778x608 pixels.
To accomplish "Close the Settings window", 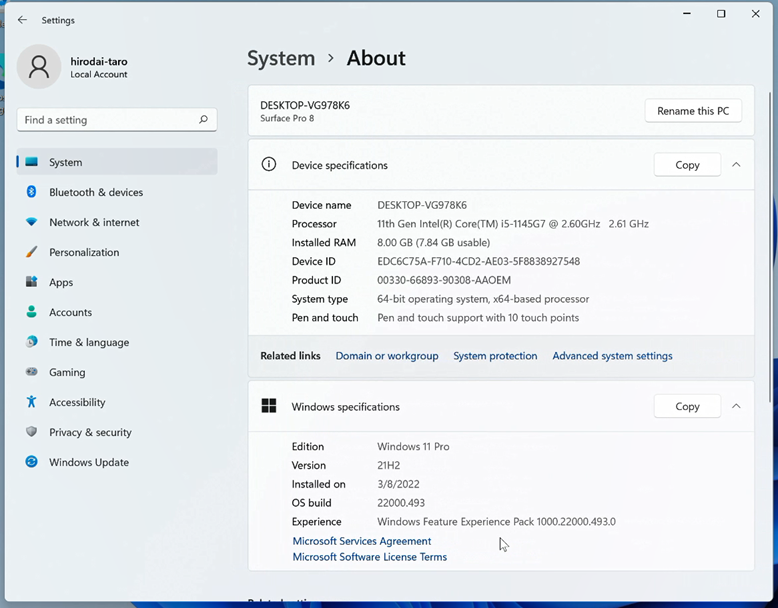I will click(755, 14).
